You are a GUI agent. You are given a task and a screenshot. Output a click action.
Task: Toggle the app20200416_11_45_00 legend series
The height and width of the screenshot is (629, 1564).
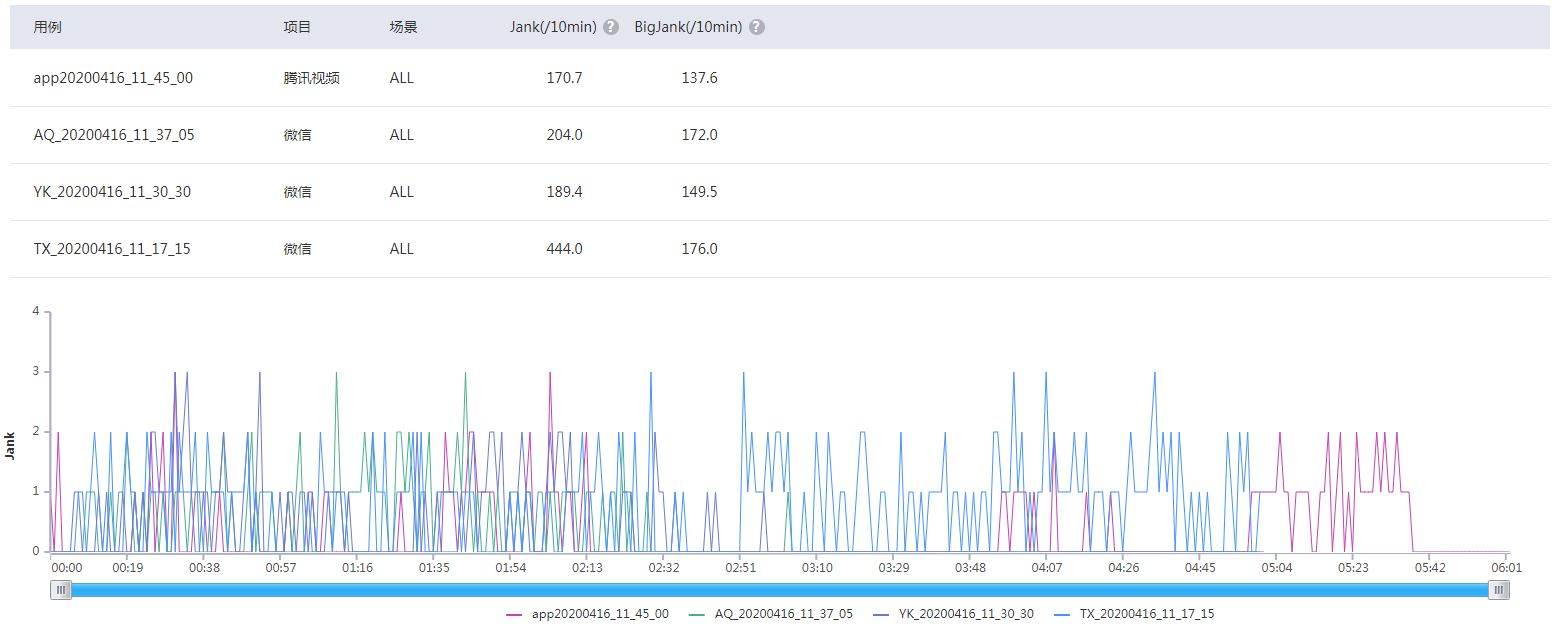(588, 614)
